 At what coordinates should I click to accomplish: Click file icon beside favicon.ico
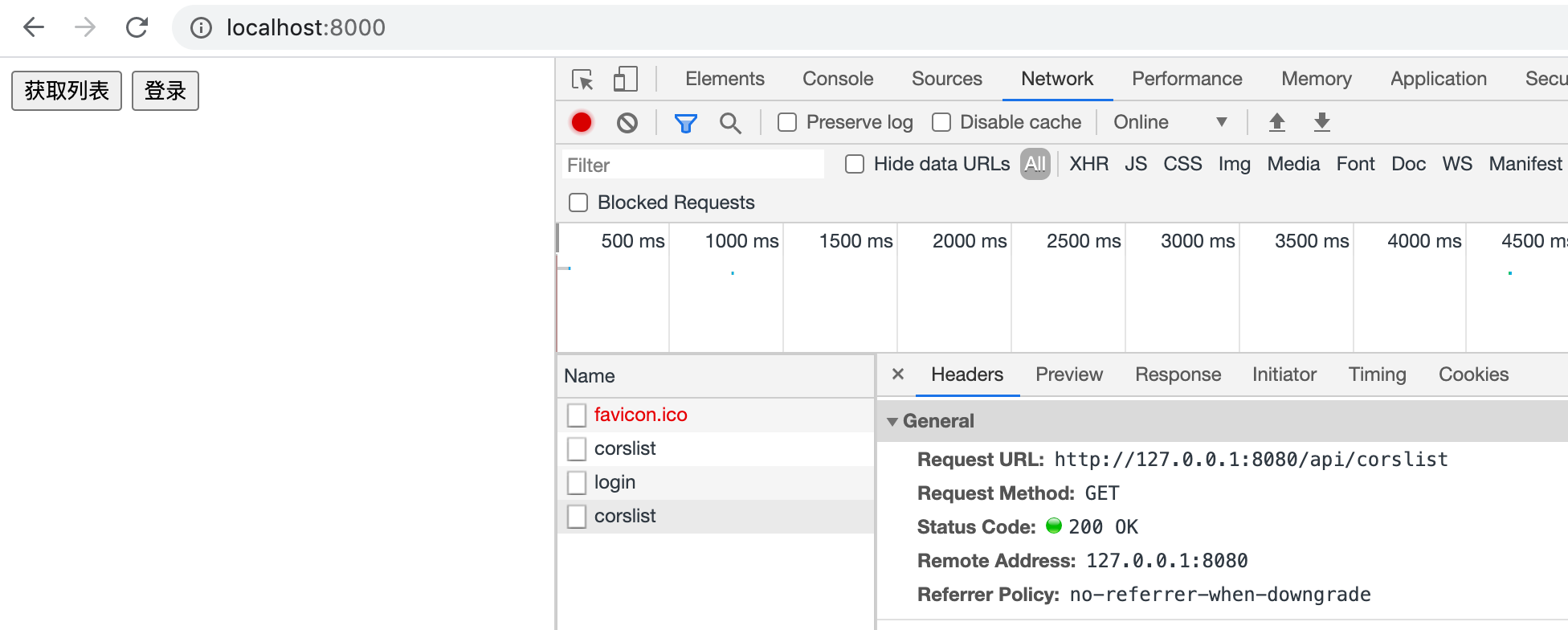577,415
